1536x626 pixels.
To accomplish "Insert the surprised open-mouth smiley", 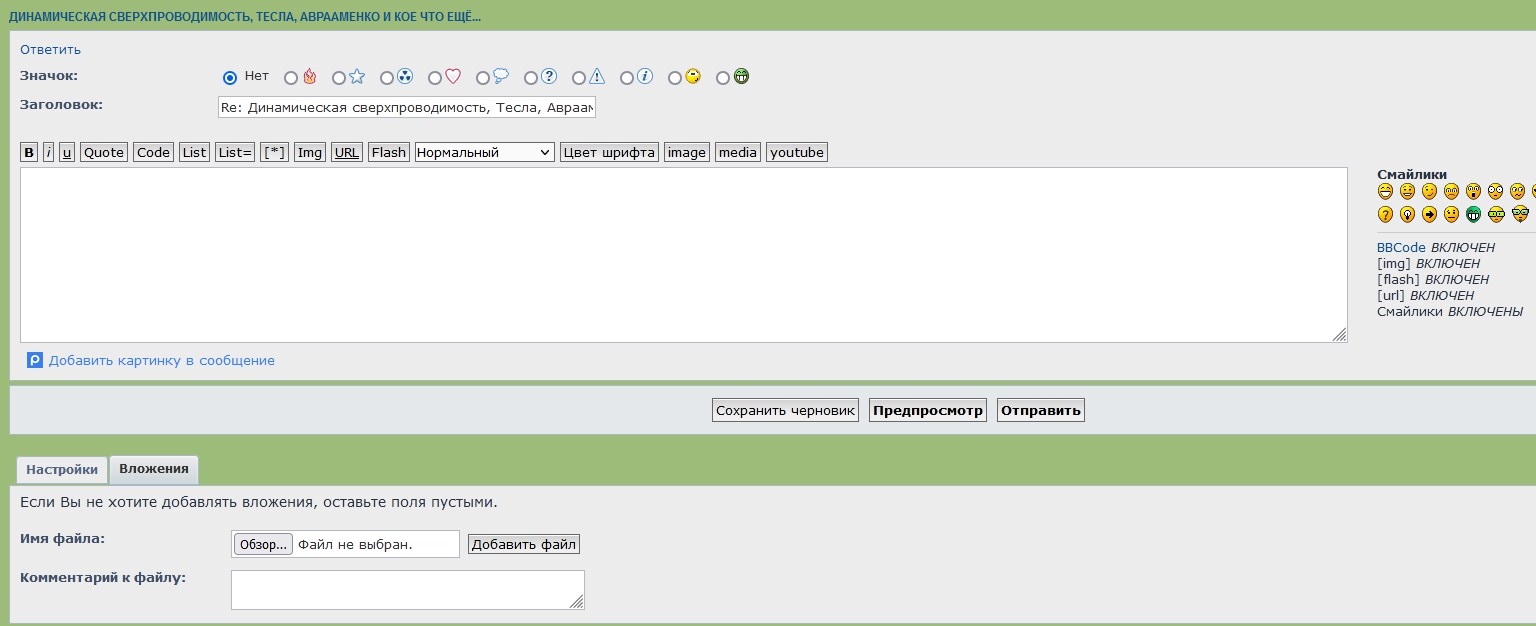I will coord(1473,191).
